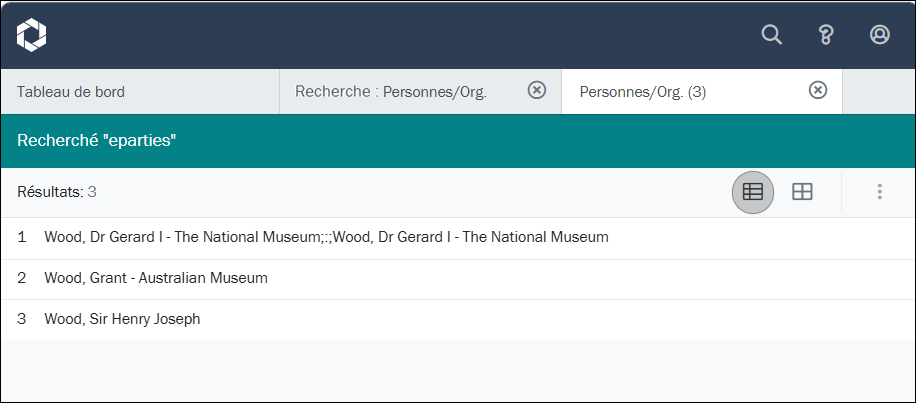Open the search magnifier icon
Image resolution: width=916 pixels, height=403 pixels.
coord(772,34)
